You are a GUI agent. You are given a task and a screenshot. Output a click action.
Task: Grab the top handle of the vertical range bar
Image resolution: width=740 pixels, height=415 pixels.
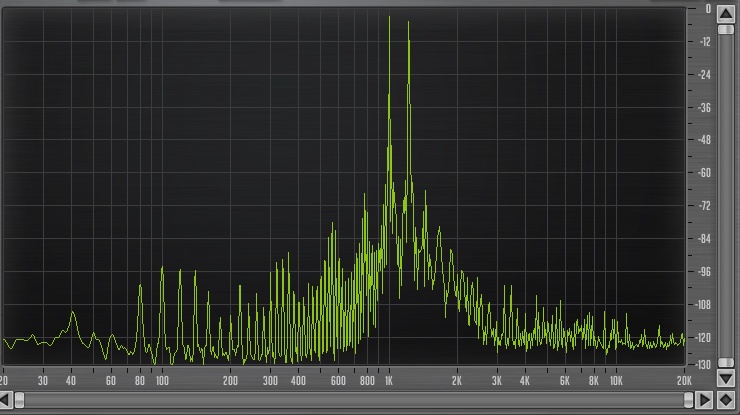[x=725, y=29]
